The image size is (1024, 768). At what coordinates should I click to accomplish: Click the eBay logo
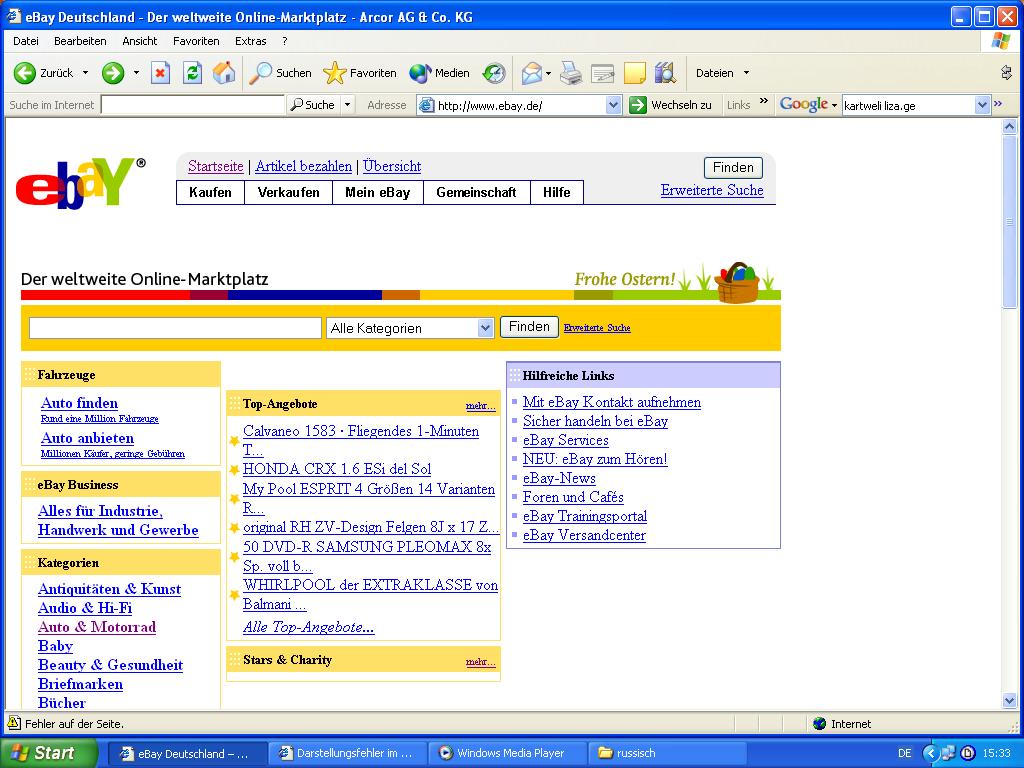pos(80,182)
